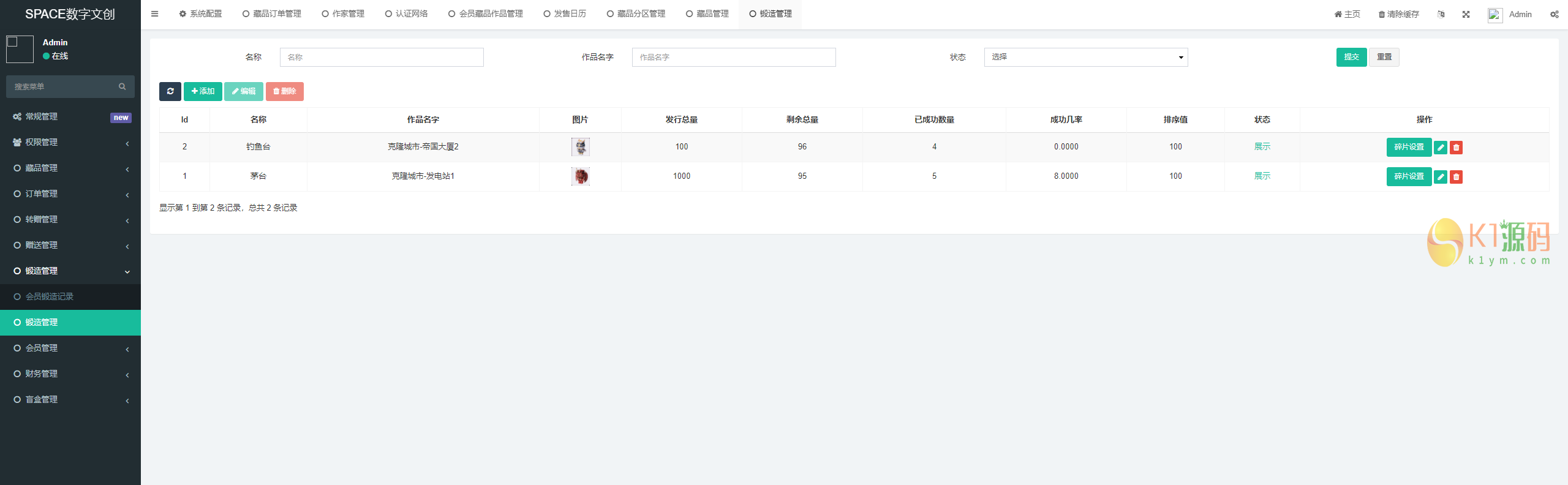This screenshot has width=1568, height=485.
Task: Switch to the 会员藏品作品管理 tab
Action: (486, 14)
